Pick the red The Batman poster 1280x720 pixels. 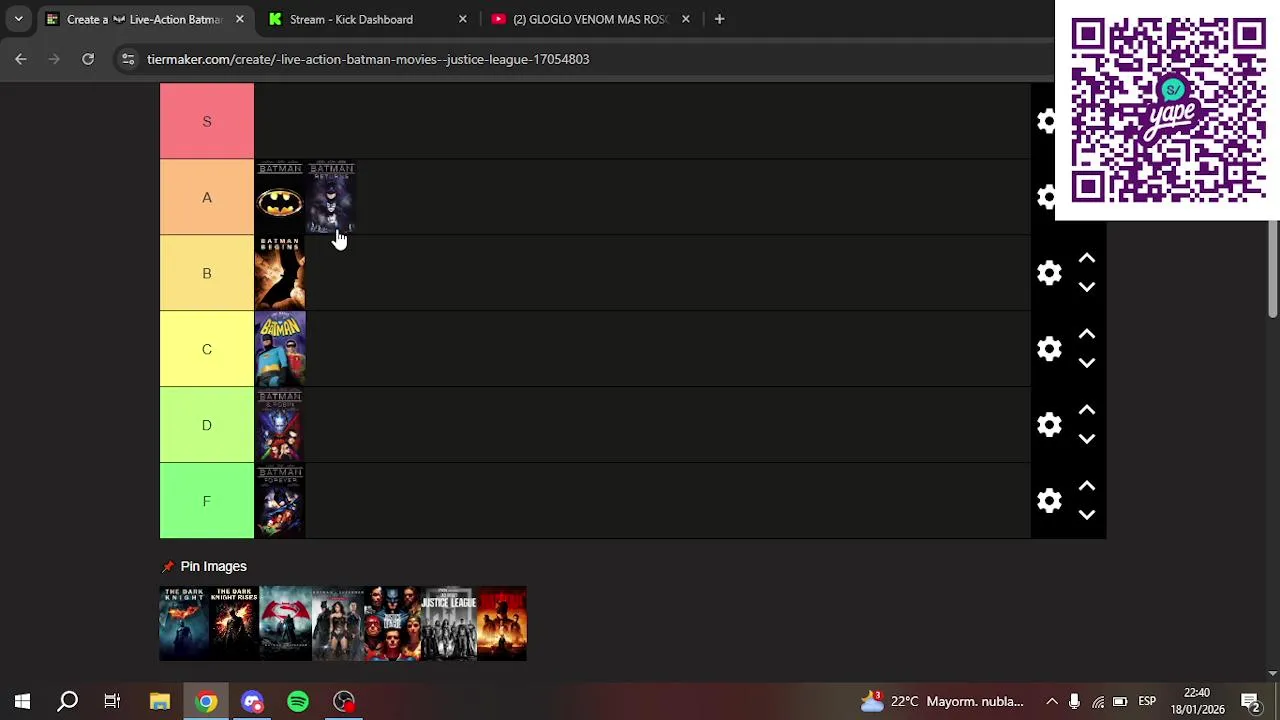(502, 623)
